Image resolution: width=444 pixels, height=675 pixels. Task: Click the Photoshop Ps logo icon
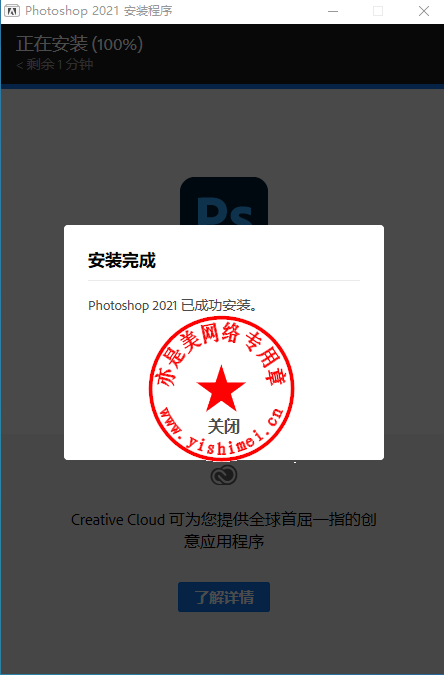(x=224, y=201)
